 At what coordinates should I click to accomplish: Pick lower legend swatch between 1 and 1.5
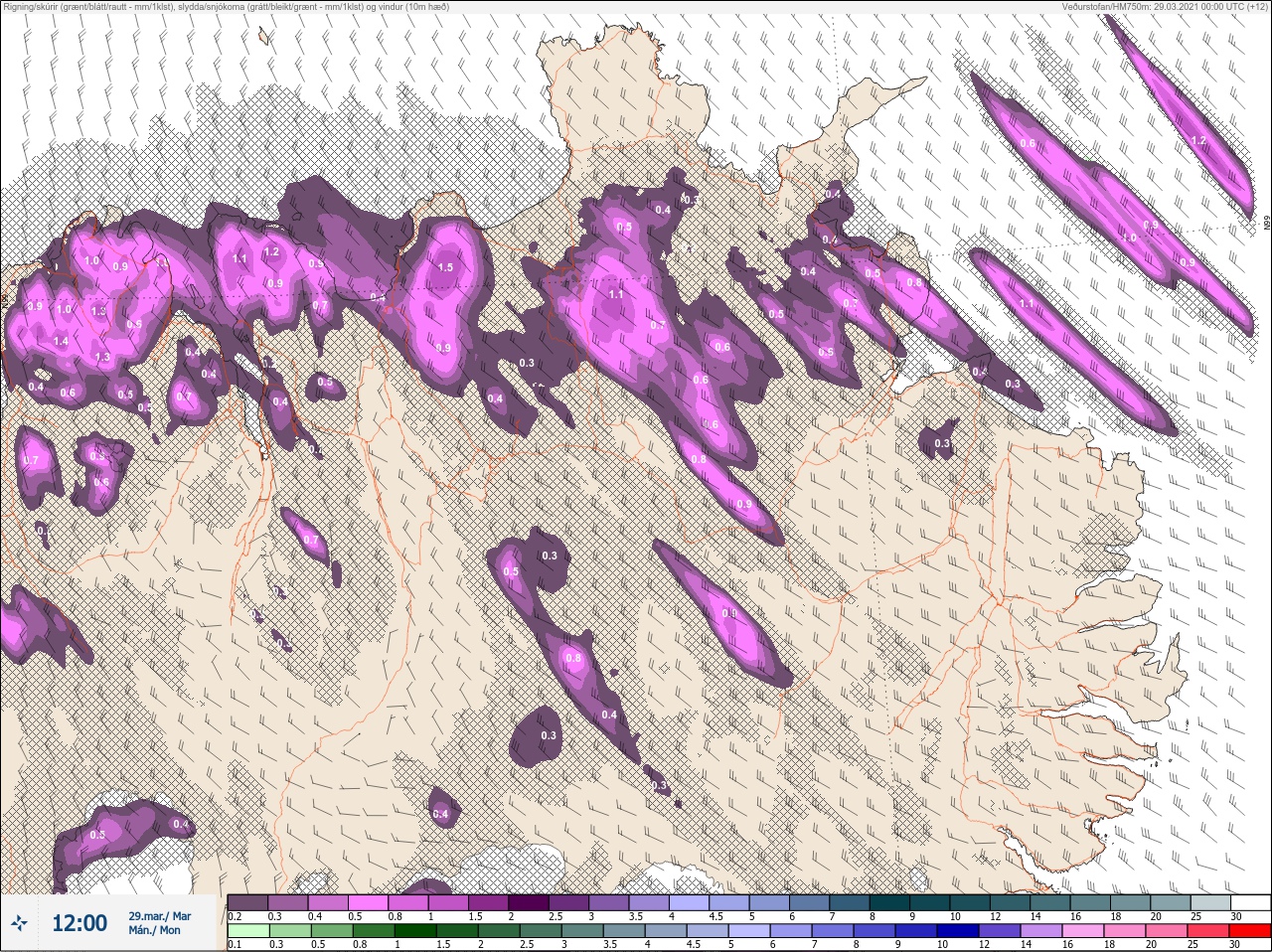415,931
